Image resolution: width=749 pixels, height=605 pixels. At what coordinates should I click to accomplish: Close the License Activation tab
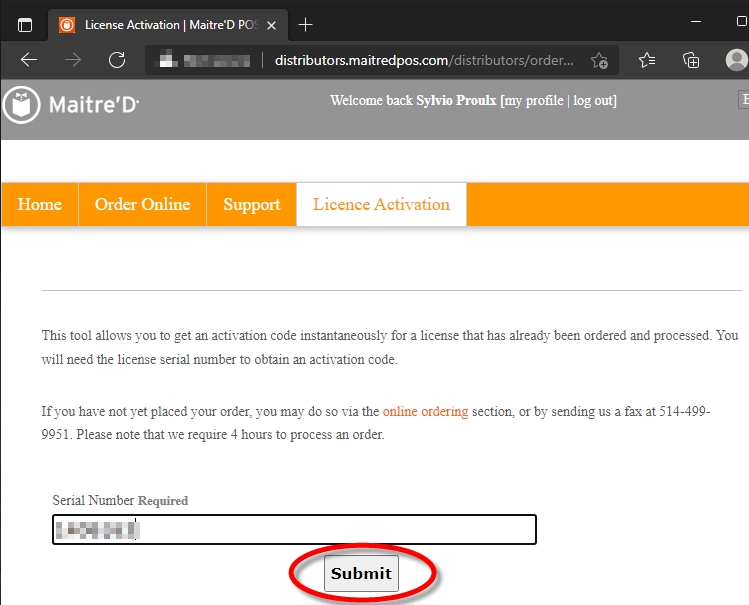[271, 24]
